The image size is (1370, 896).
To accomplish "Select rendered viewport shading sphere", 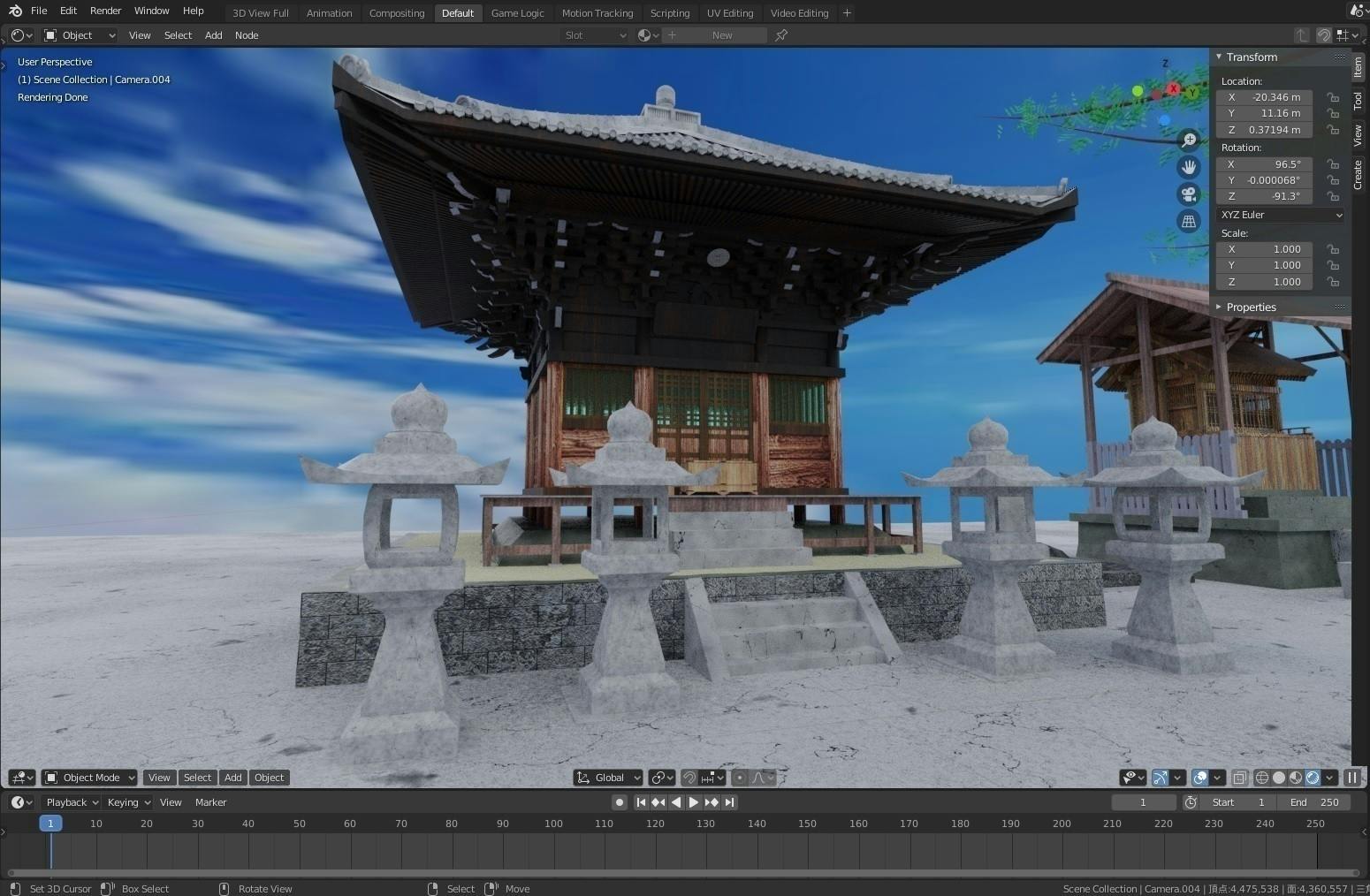I will (1313, 778).
